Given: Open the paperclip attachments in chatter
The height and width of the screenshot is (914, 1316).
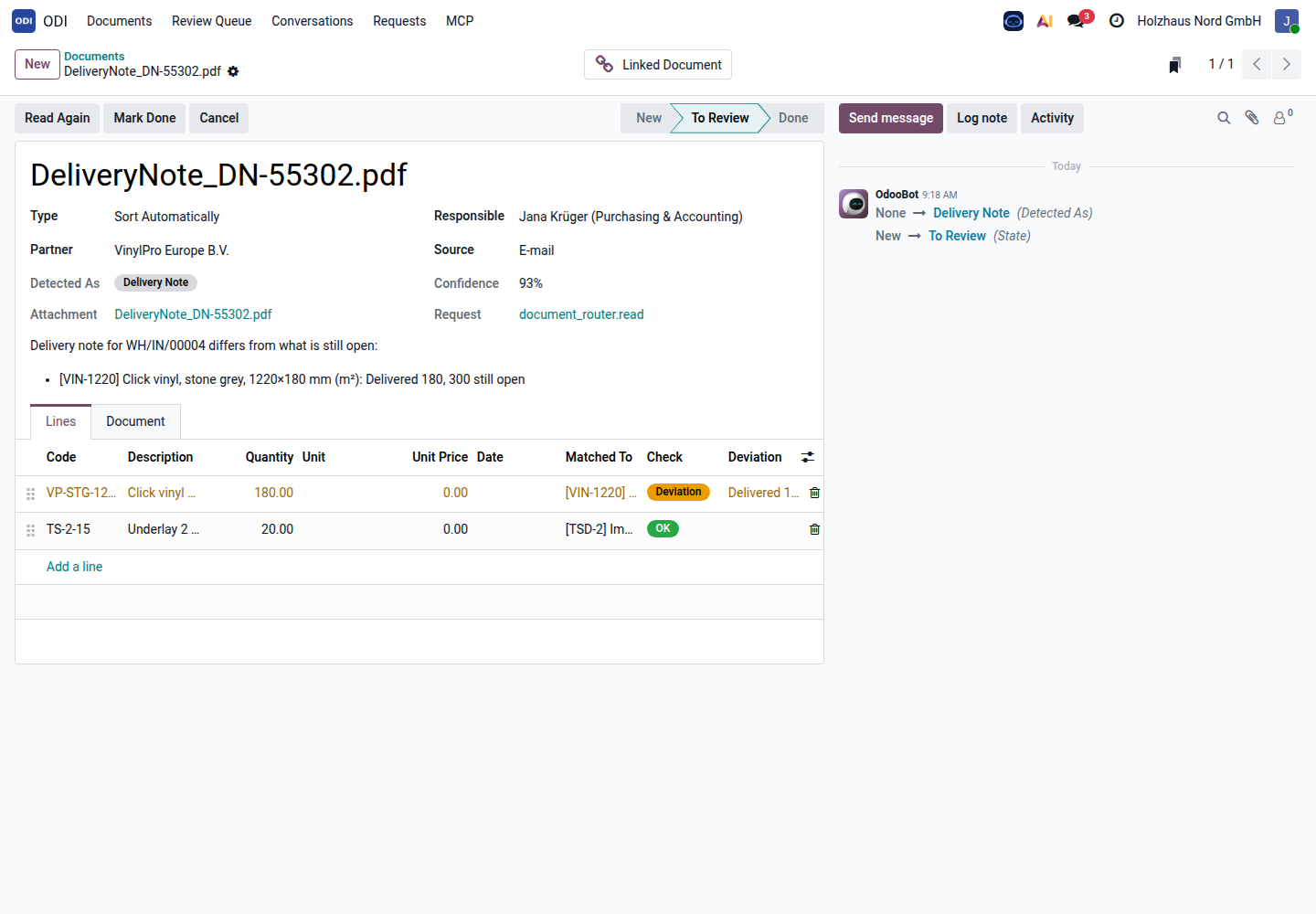Looking at the screenshot, I should click(1252, 118).
